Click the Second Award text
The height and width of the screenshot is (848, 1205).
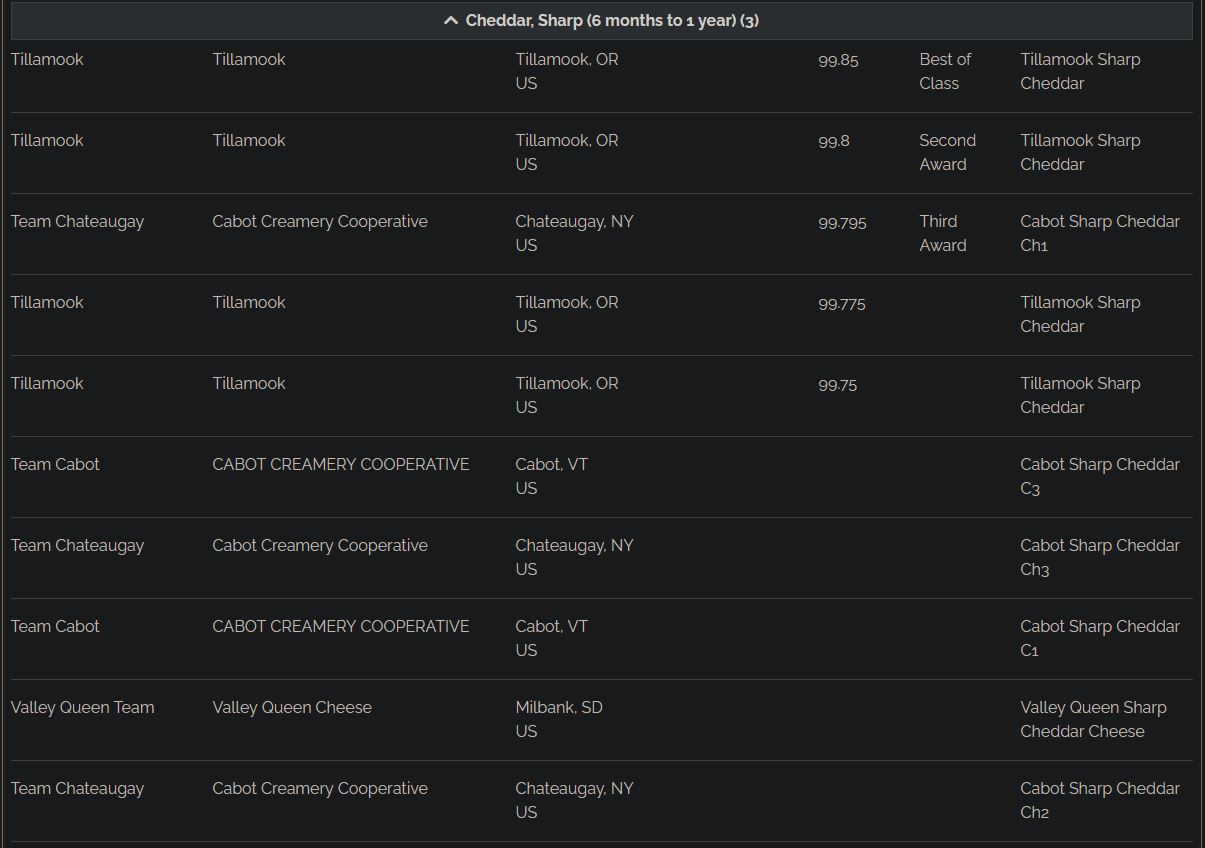point(947,152)
